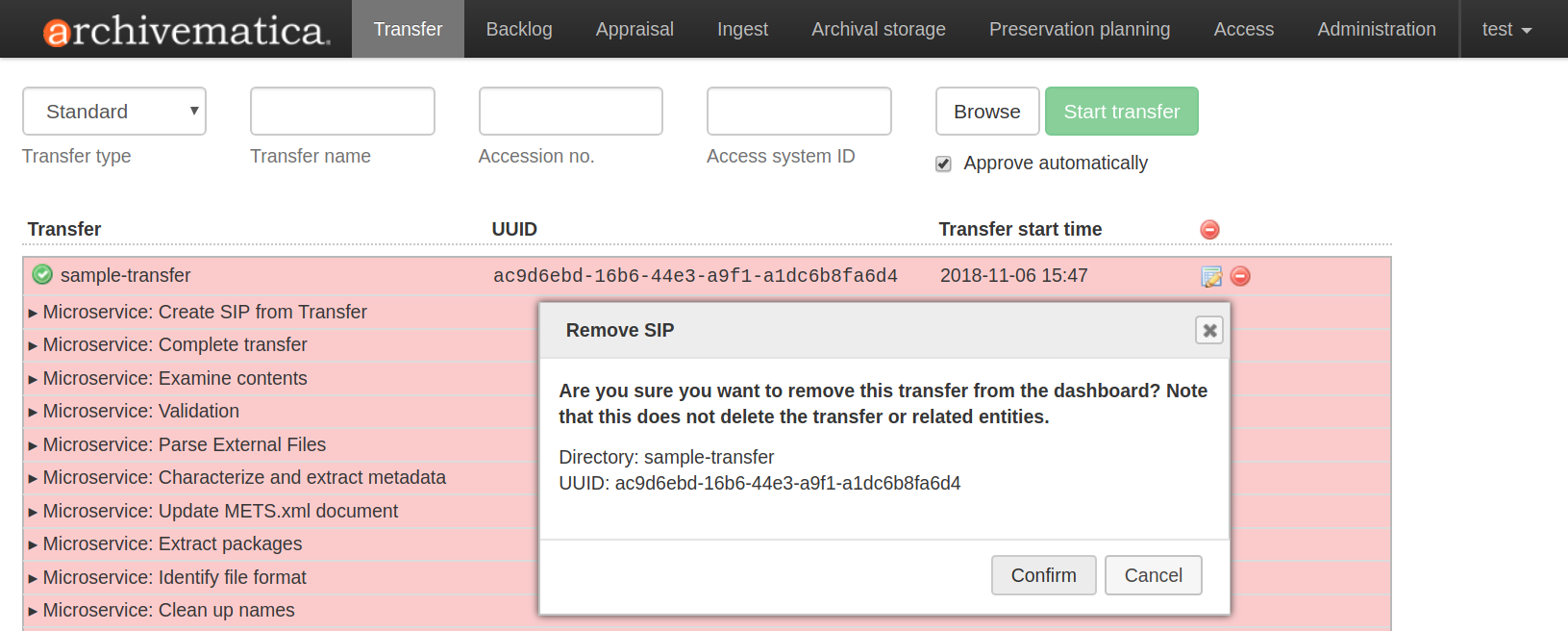Close the Remove SIP dialog with the X icon
The image size is (1568, 631).
(1208, 330)
